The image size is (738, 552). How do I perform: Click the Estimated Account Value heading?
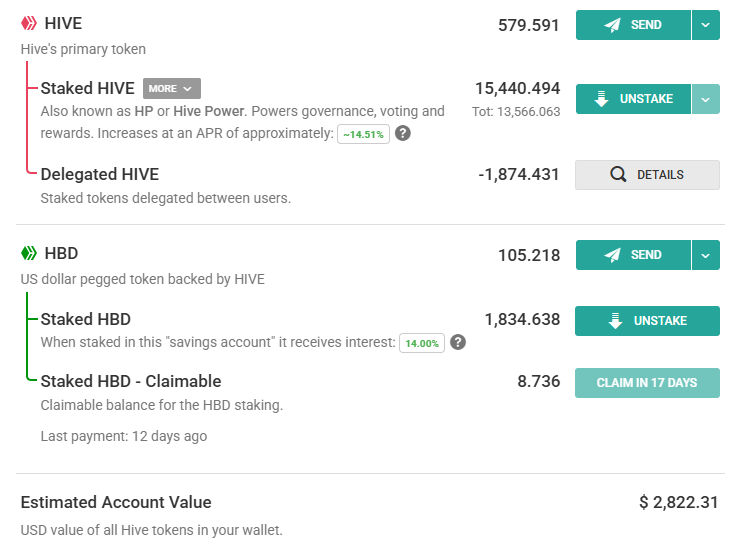pos(116,502)
